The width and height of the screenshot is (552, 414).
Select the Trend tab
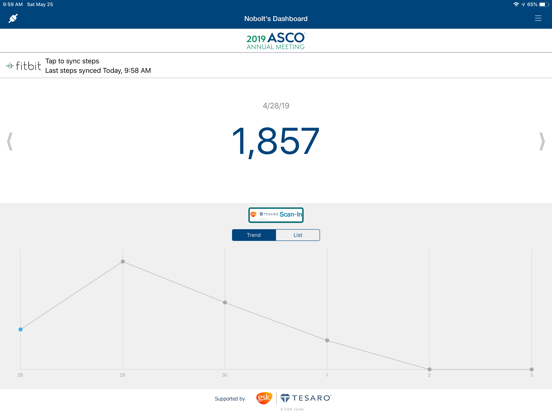click(x=254, y=235)
